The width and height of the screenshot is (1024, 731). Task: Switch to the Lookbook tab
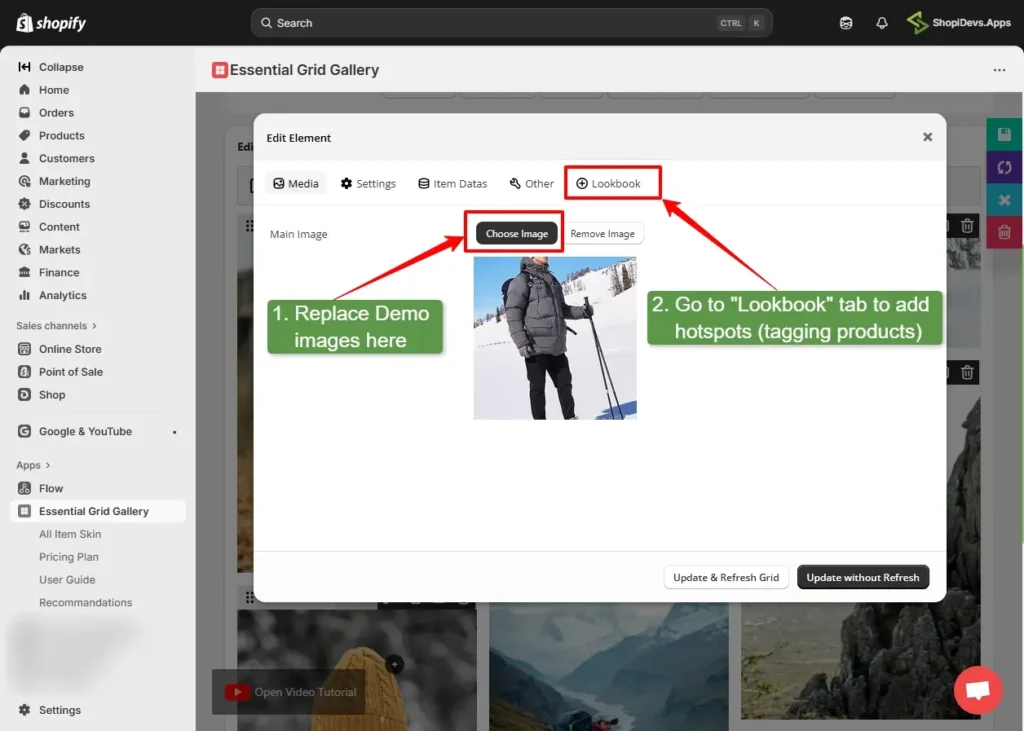click(x=612, y=183)
